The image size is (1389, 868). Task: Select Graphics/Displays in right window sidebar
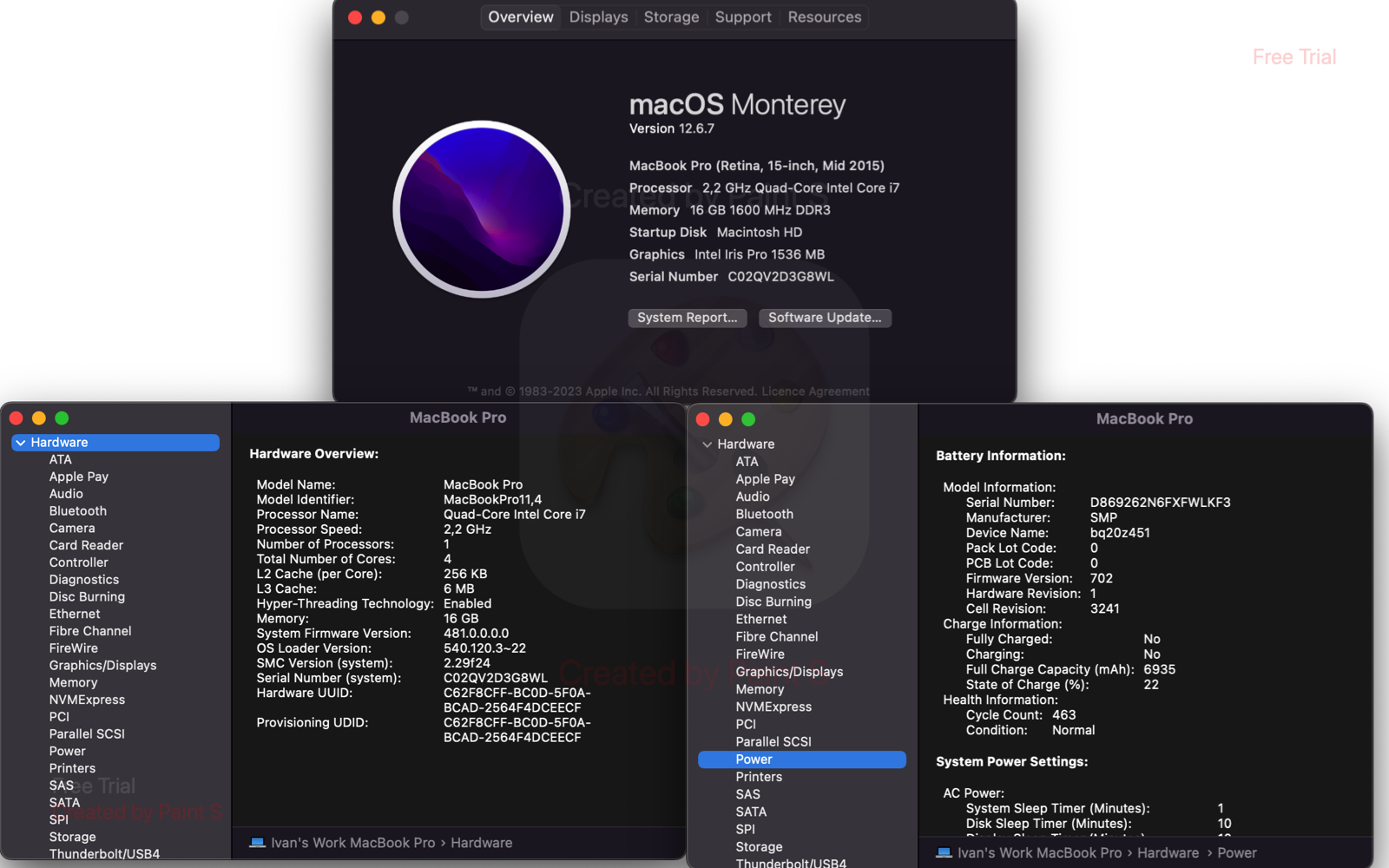tap(790, 672)
